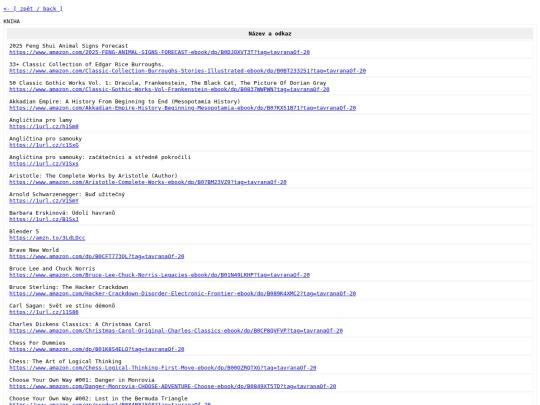Select title 33+ Classic Collection of Edgar Rice Burroughs
The image size is (540, 405).
(86, 64)
